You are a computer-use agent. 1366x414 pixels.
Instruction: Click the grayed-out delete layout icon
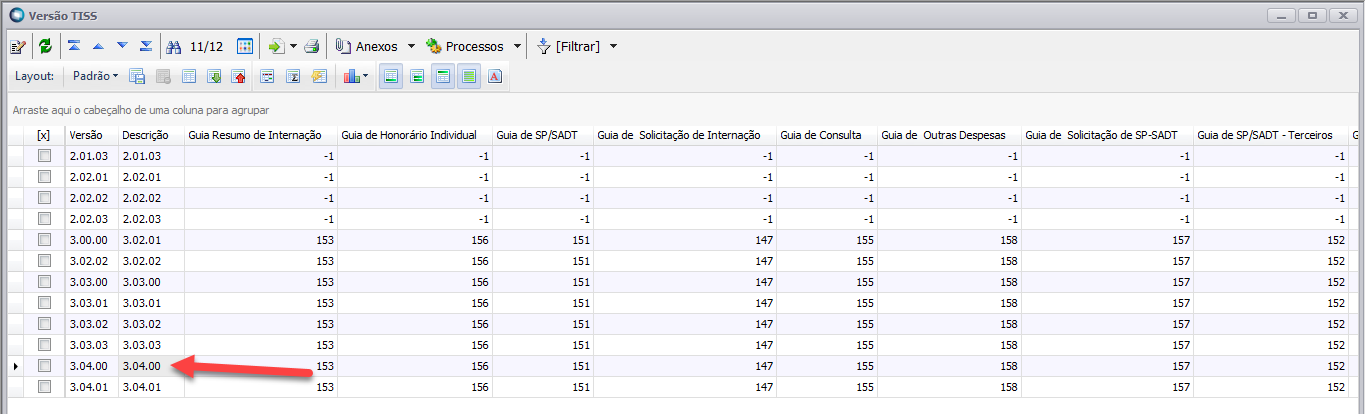pos(163,76)
